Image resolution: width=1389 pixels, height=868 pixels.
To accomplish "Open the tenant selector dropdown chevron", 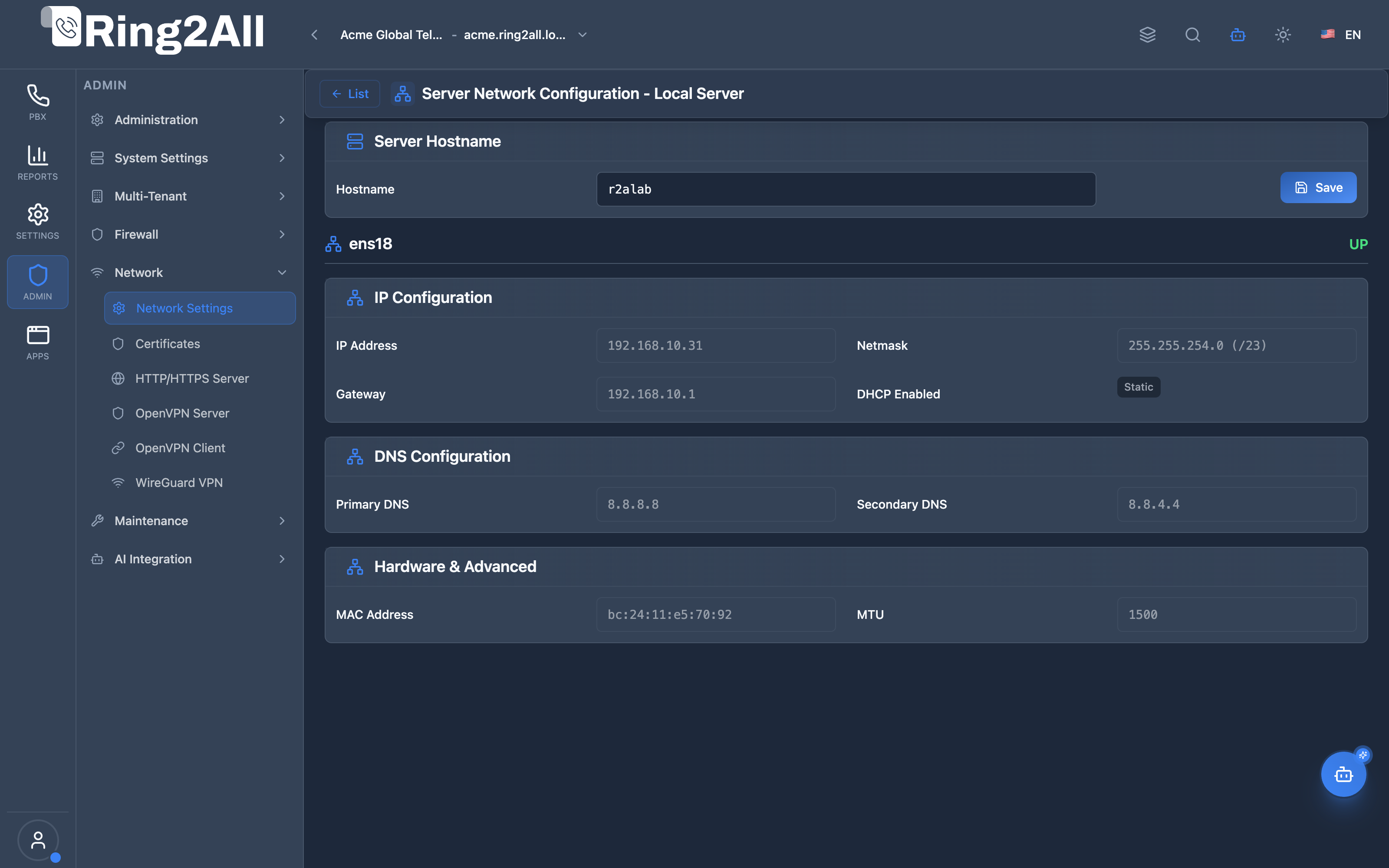I will click(x=583, y=34).
